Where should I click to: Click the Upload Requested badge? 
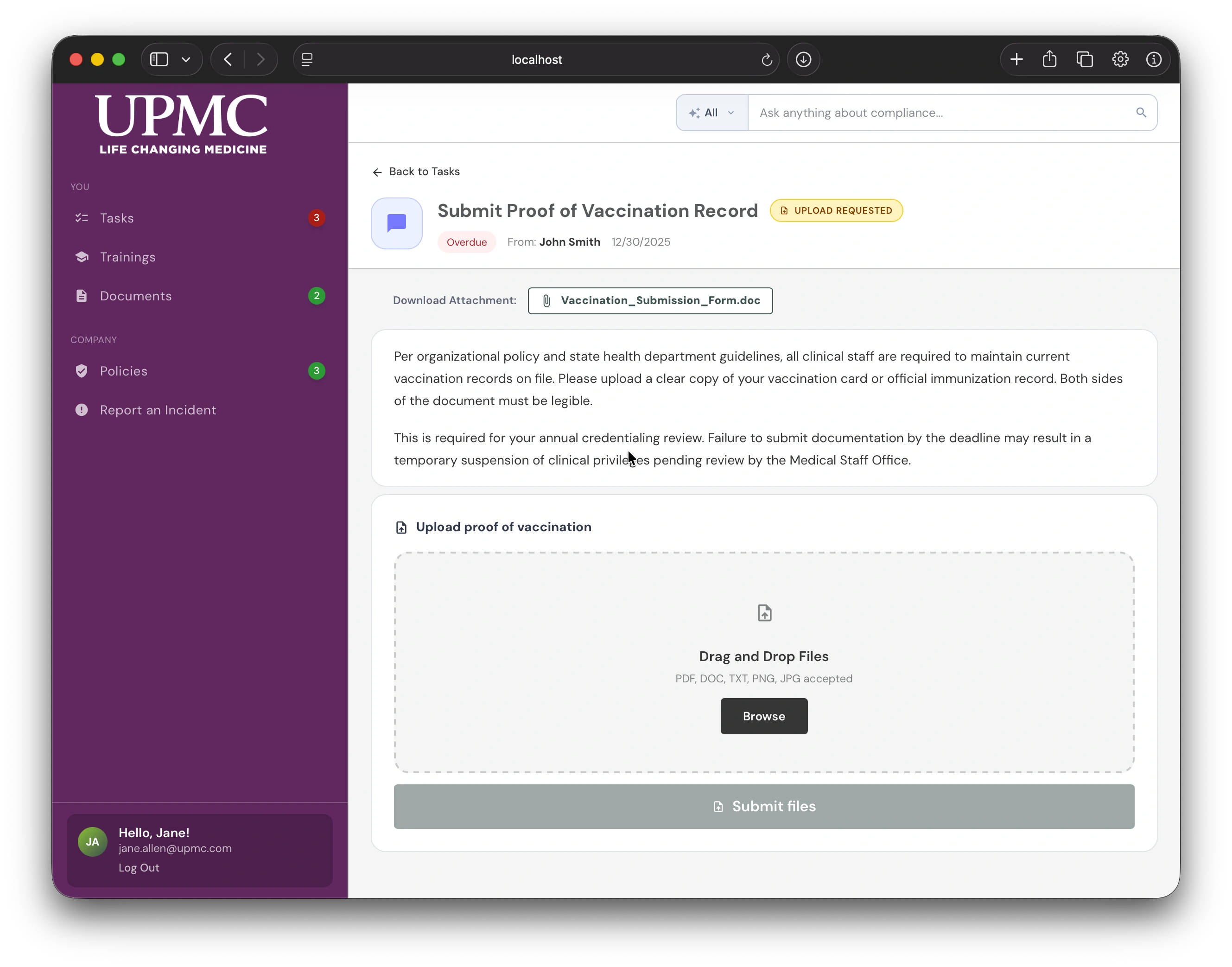(836, 210)
